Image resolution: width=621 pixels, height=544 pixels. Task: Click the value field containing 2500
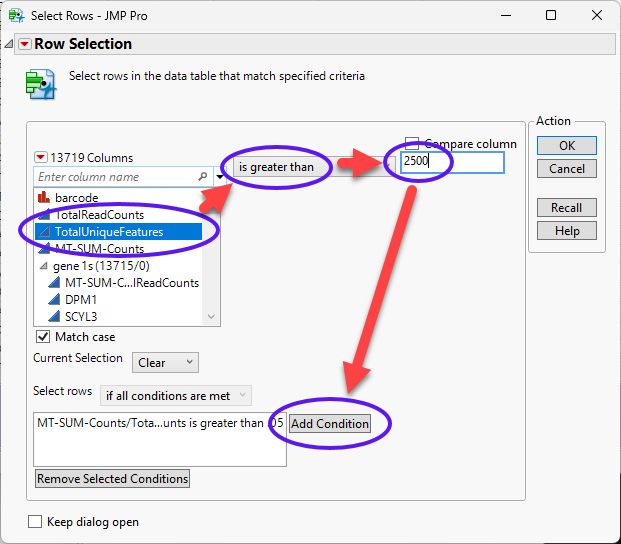click(x=452, y=162)
